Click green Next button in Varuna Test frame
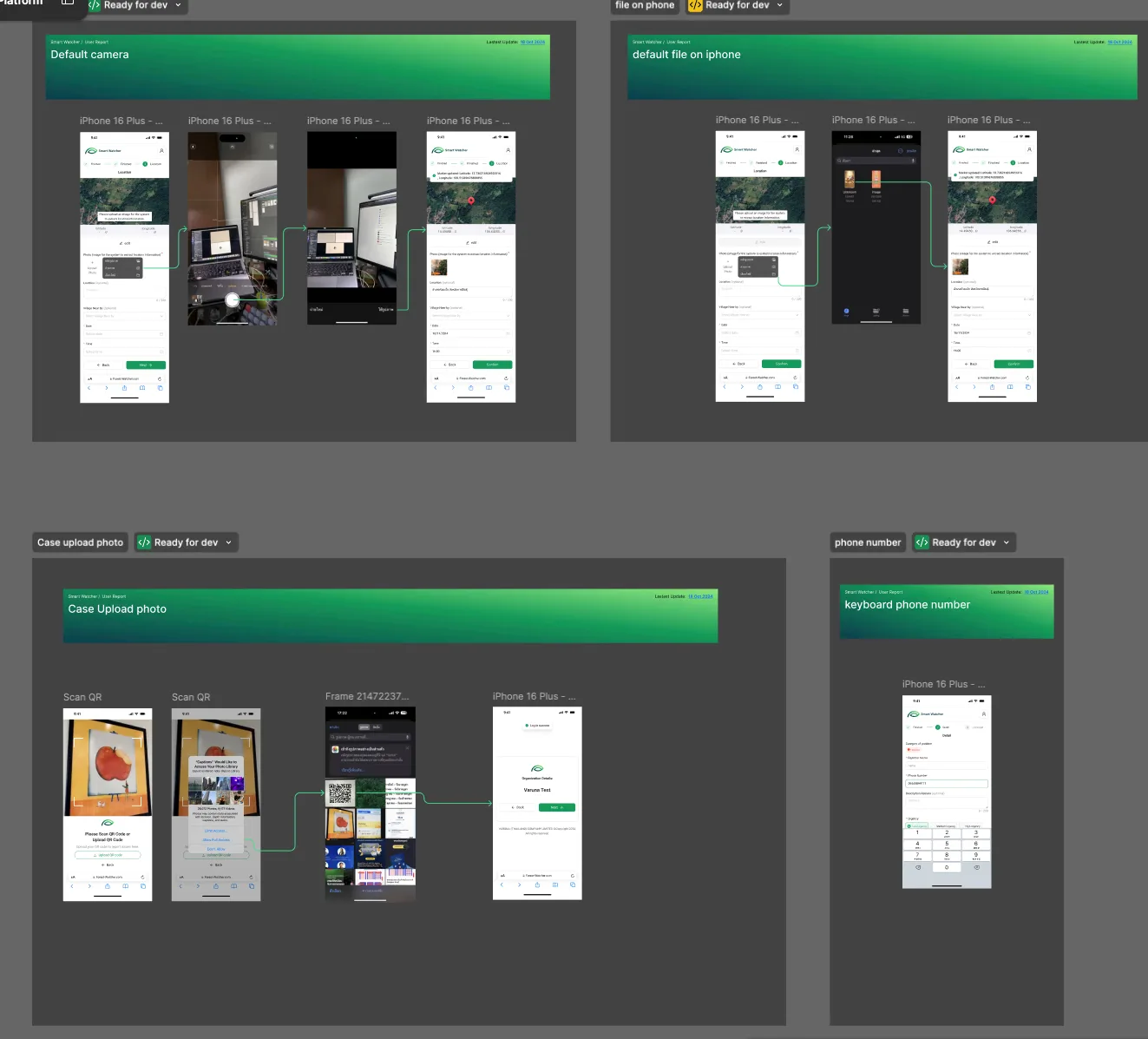1148x1039 pixels. click(x=557, y=807)
